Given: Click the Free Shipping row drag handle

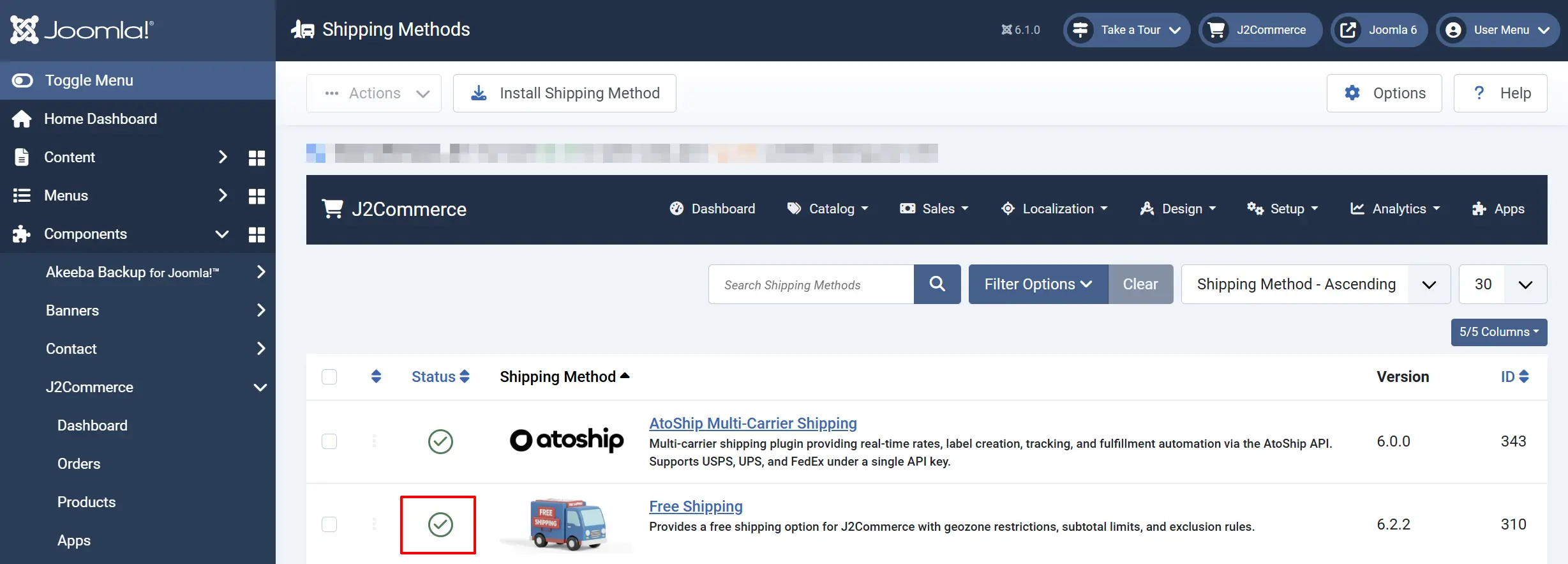Looking at the screenshot, I should [x=375, y=524].
